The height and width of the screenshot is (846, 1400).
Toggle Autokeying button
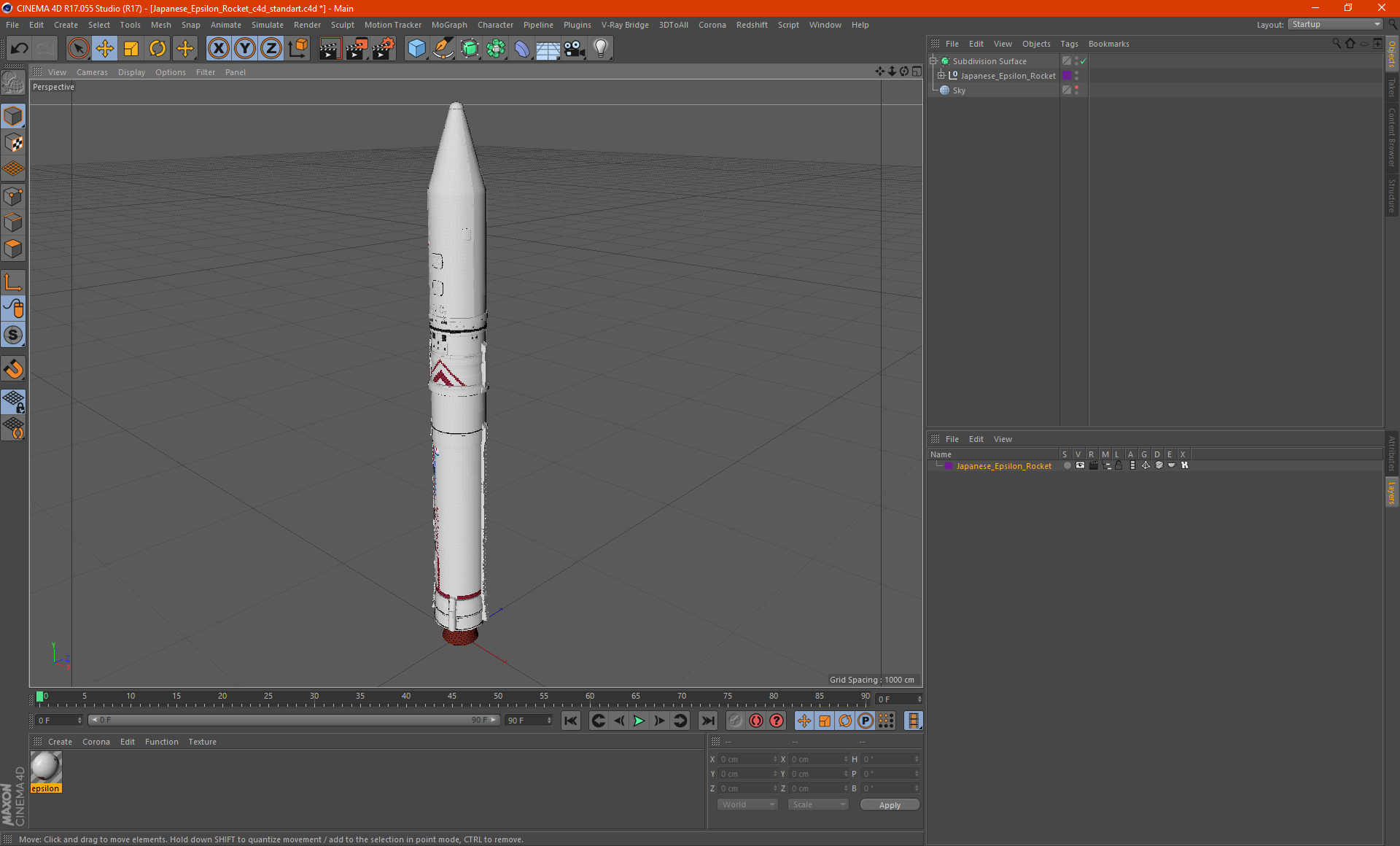click(x=756, y=721)
